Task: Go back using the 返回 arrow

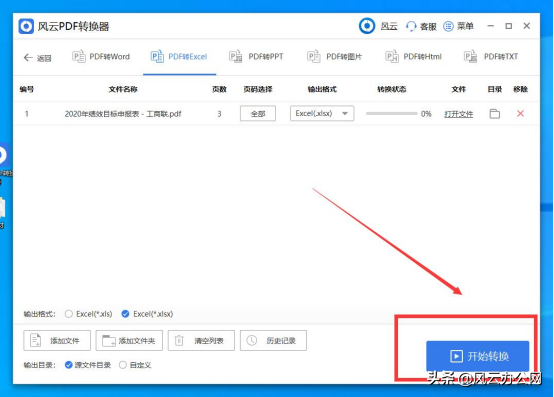Action: (x=37, y=58)
